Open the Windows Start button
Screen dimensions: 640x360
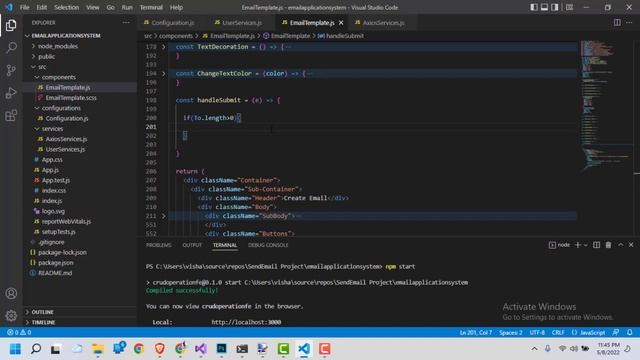(x=15, y=349)
